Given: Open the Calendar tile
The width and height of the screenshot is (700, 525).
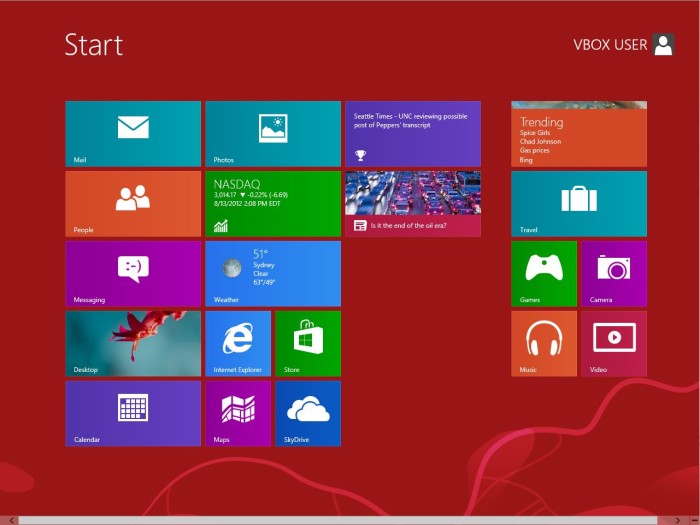Looking at the screenshot, I should coord(133,413).
